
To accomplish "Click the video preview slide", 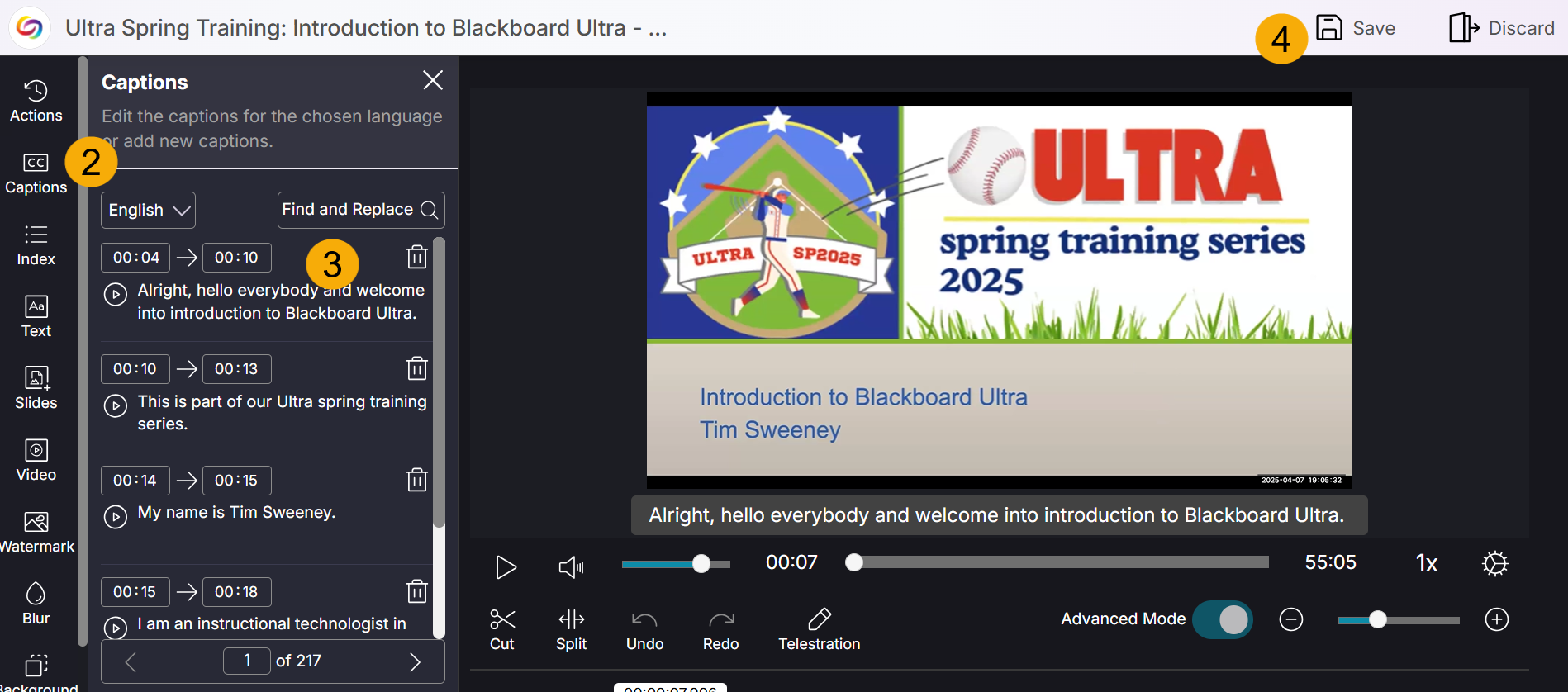I will 999,290.
